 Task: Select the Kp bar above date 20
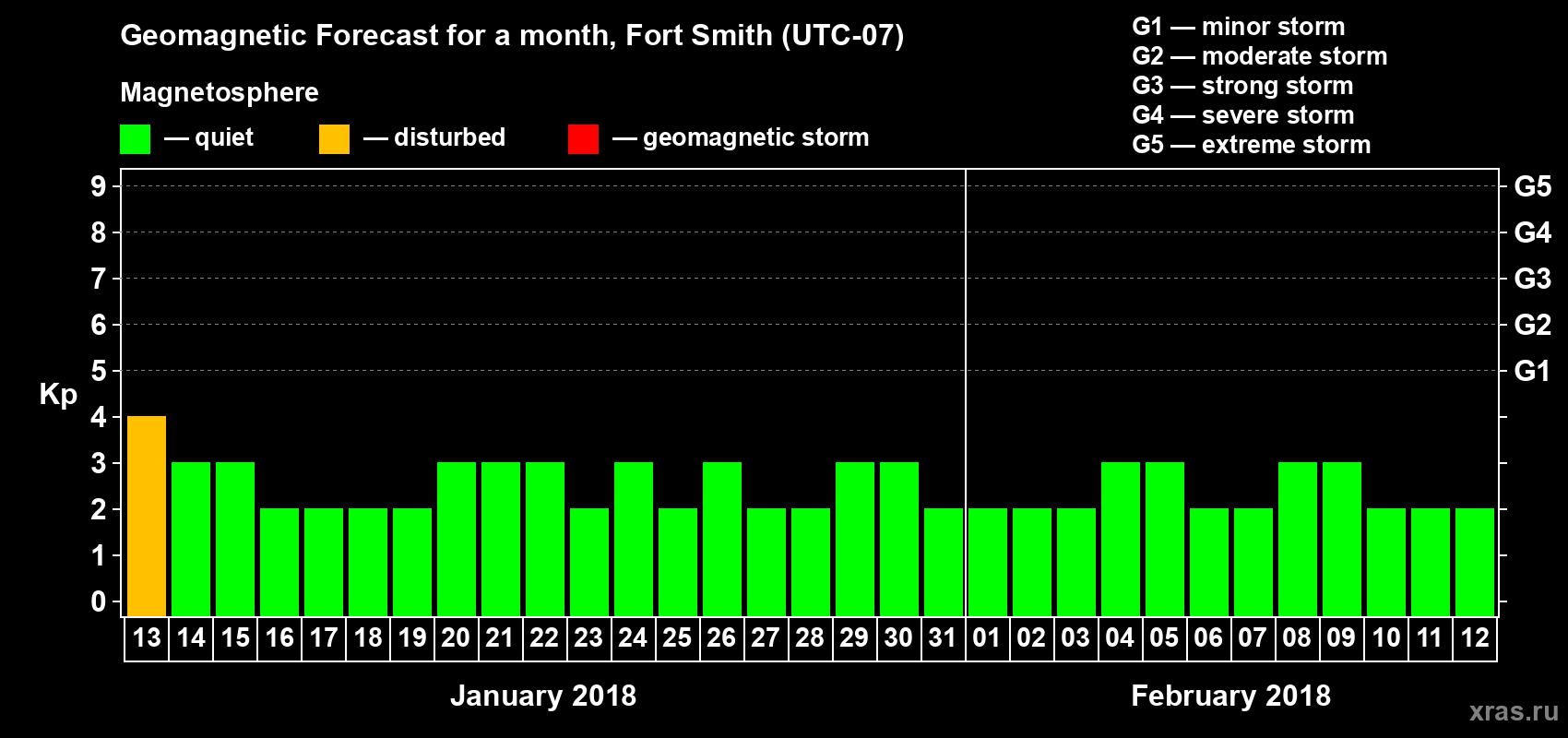coord(457,539)
